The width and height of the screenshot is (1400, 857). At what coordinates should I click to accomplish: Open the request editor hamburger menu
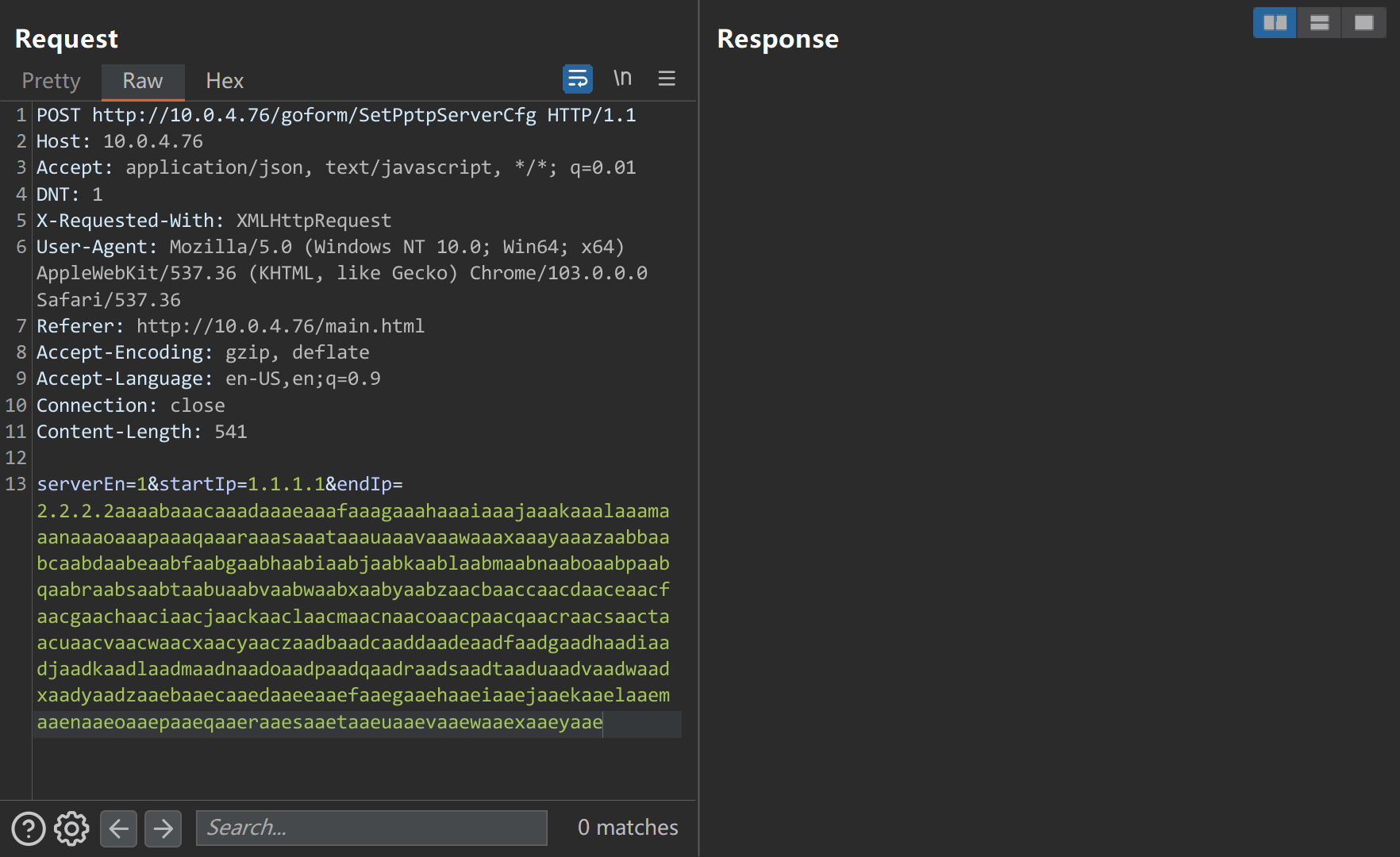pyautogui.click(x=667, y=79)
